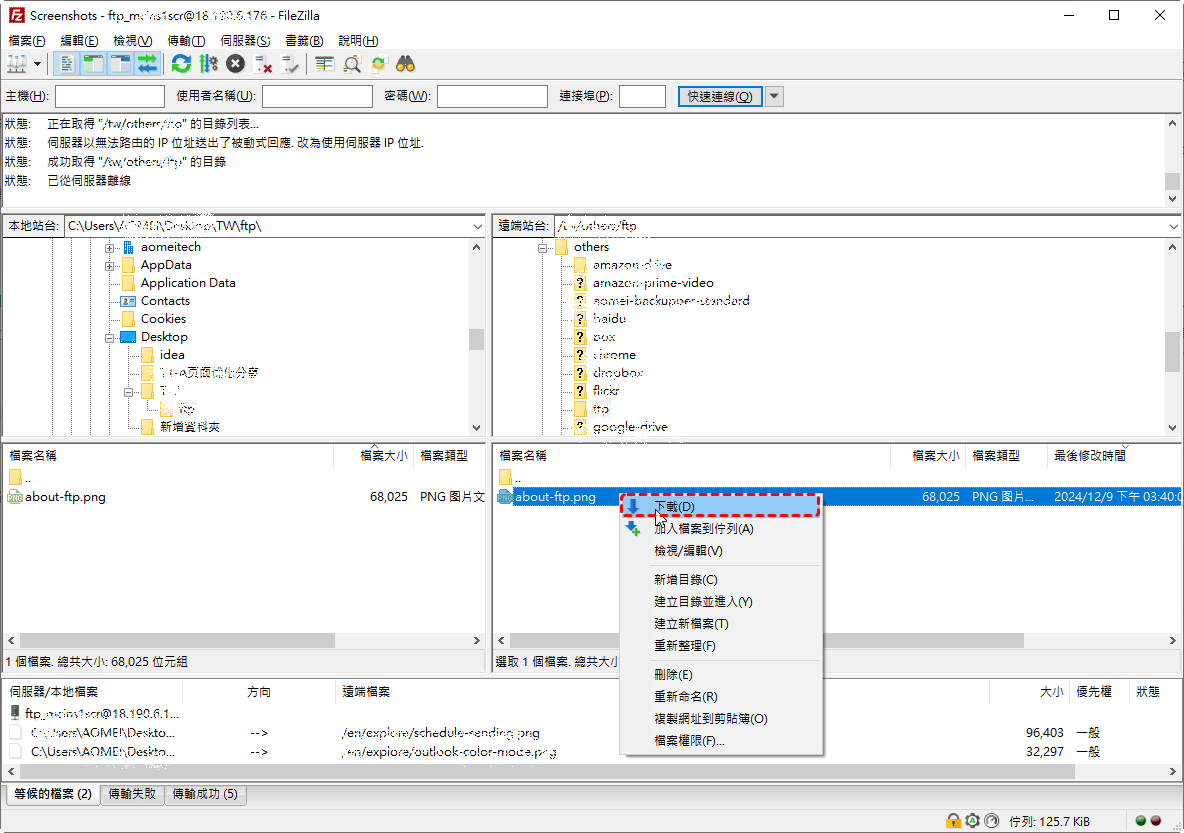
Task: Open the directory listing filters icon
Action: point(325,64)
